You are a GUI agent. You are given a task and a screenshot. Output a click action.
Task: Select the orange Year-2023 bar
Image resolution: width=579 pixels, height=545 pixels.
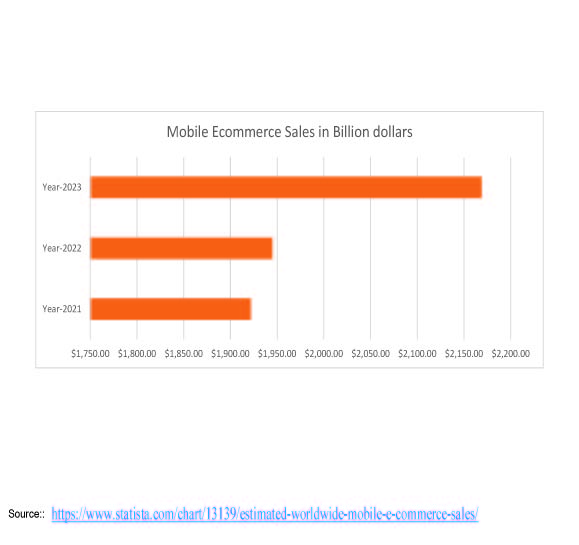pos(286,187)
